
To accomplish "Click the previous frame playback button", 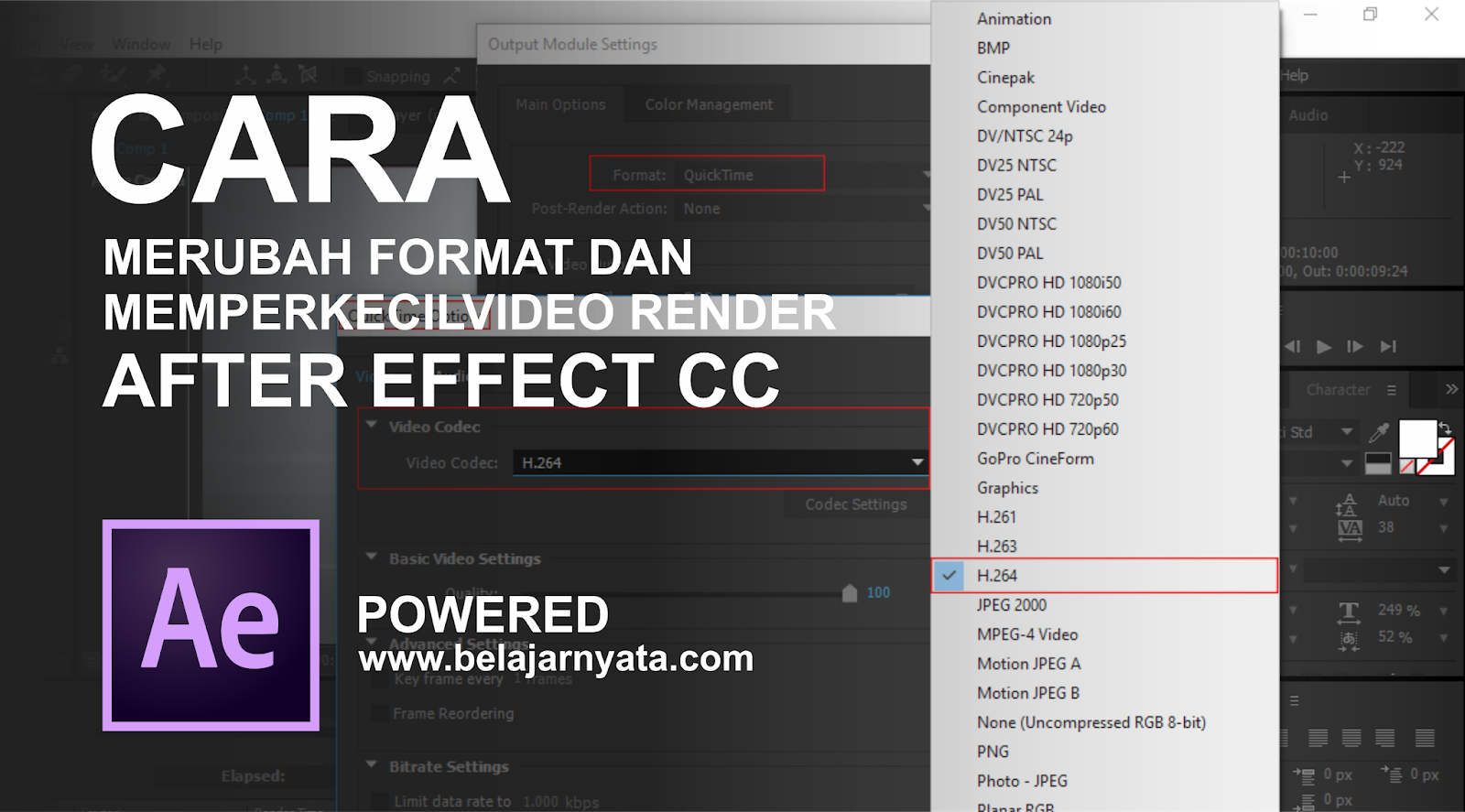I will tap(1293, 346).
